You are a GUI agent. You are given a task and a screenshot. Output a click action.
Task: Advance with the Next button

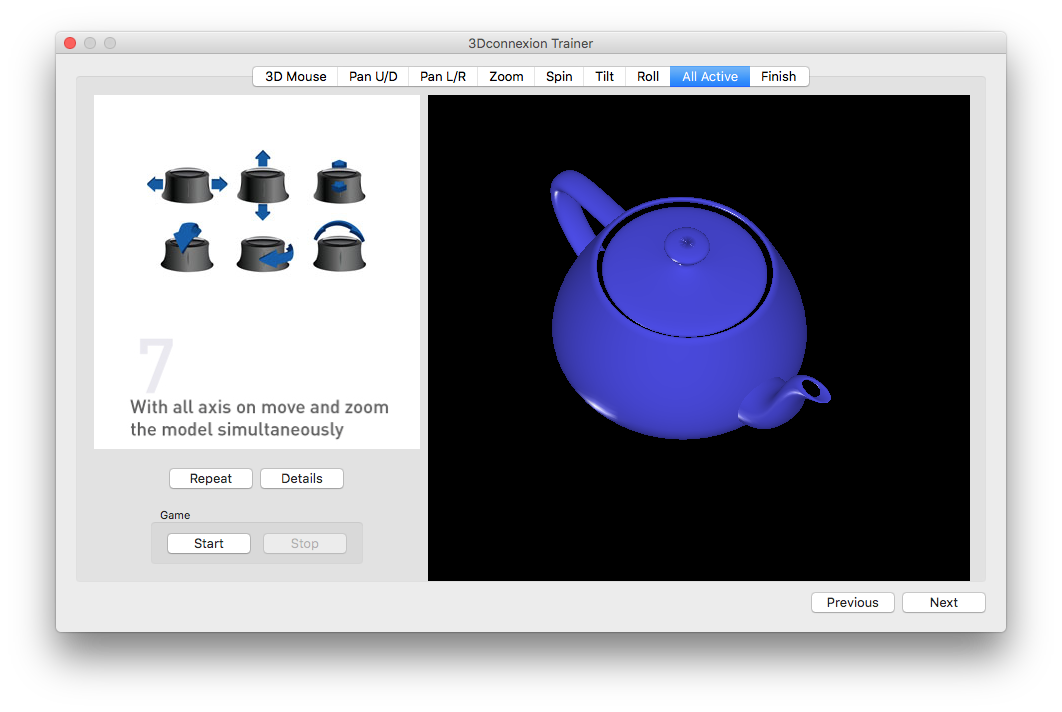(943, 602)
